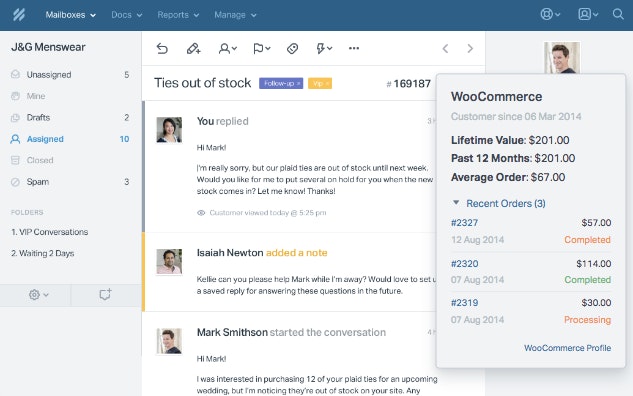Open mailbox settings gear dropdown
Viewport: 633px width, 396px height.
38,295
